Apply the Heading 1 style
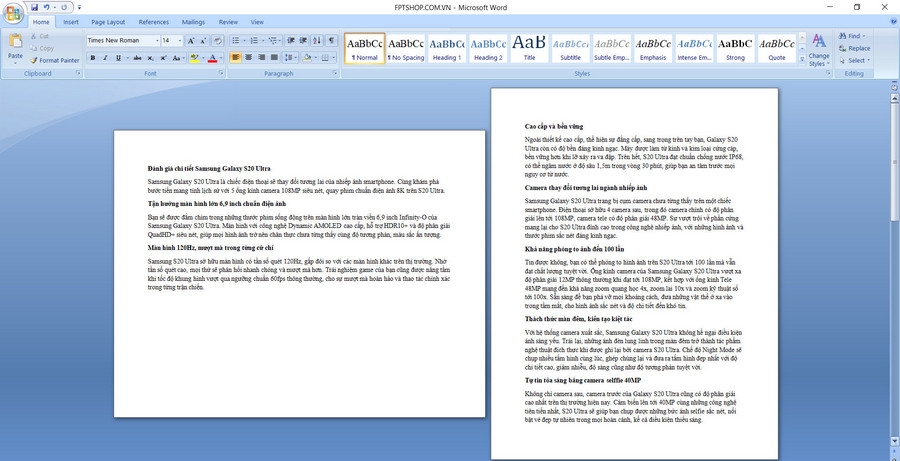Viewport: 900px width, 461px height. coord(447,48)
